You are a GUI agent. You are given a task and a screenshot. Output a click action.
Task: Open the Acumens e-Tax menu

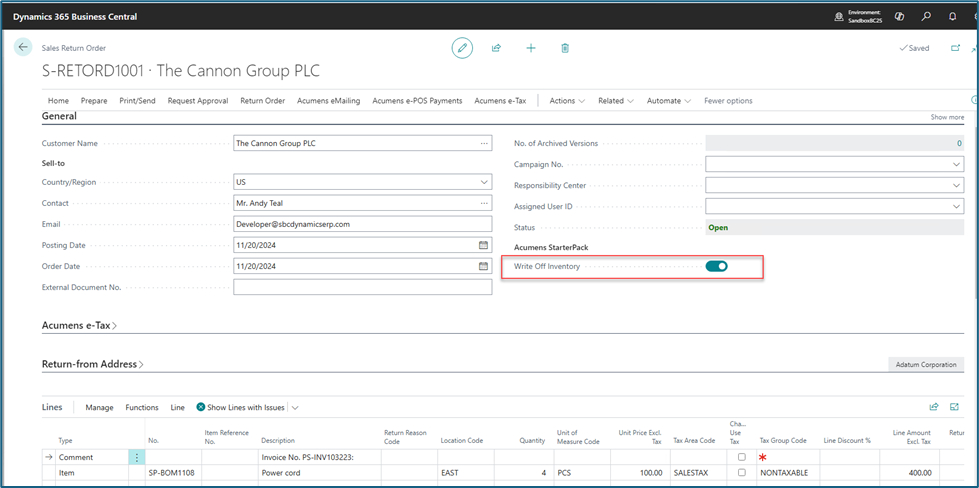(500, 100)
